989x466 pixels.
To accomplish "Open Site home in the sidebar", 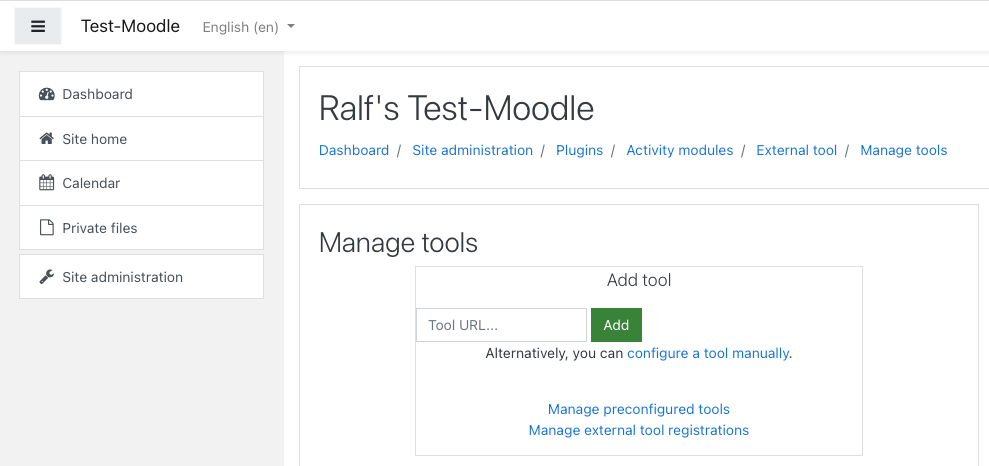I will tap(141, 139).
